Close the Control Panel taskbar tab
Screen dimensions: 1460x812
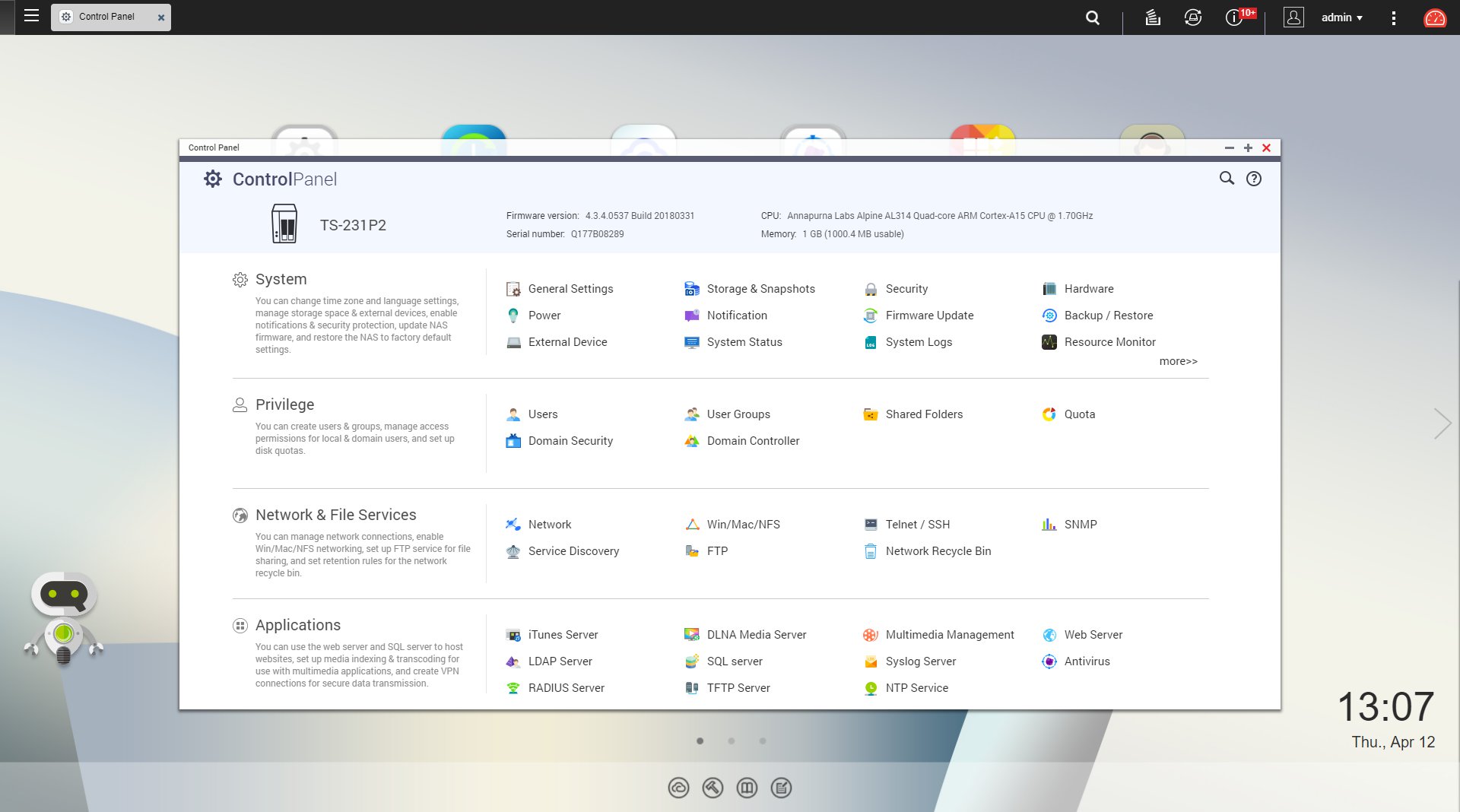click(161, 17)
